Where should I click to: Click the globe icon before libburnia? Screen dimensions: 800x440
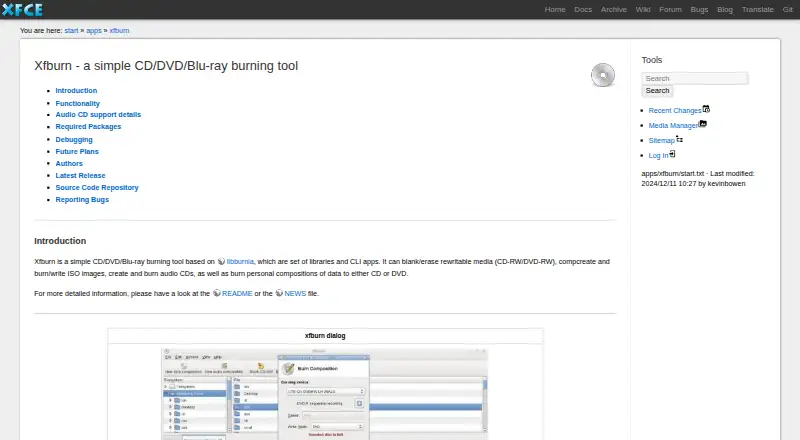point(221,261)
